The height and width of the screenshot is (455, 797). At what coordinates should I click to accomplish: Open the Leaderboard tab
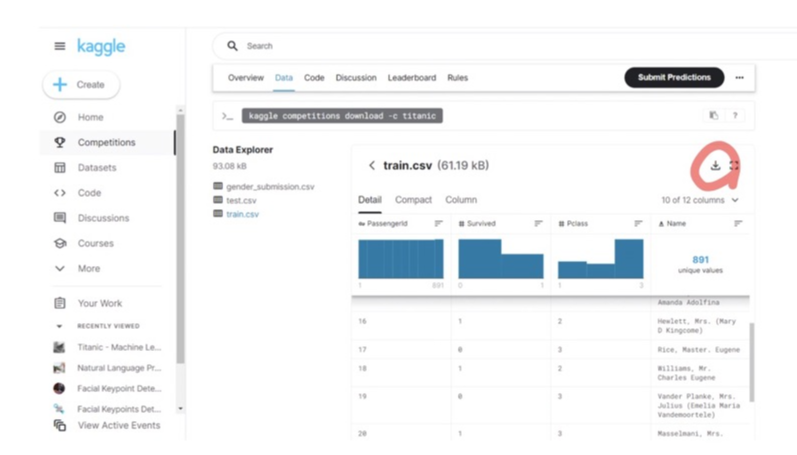point(412,78)
